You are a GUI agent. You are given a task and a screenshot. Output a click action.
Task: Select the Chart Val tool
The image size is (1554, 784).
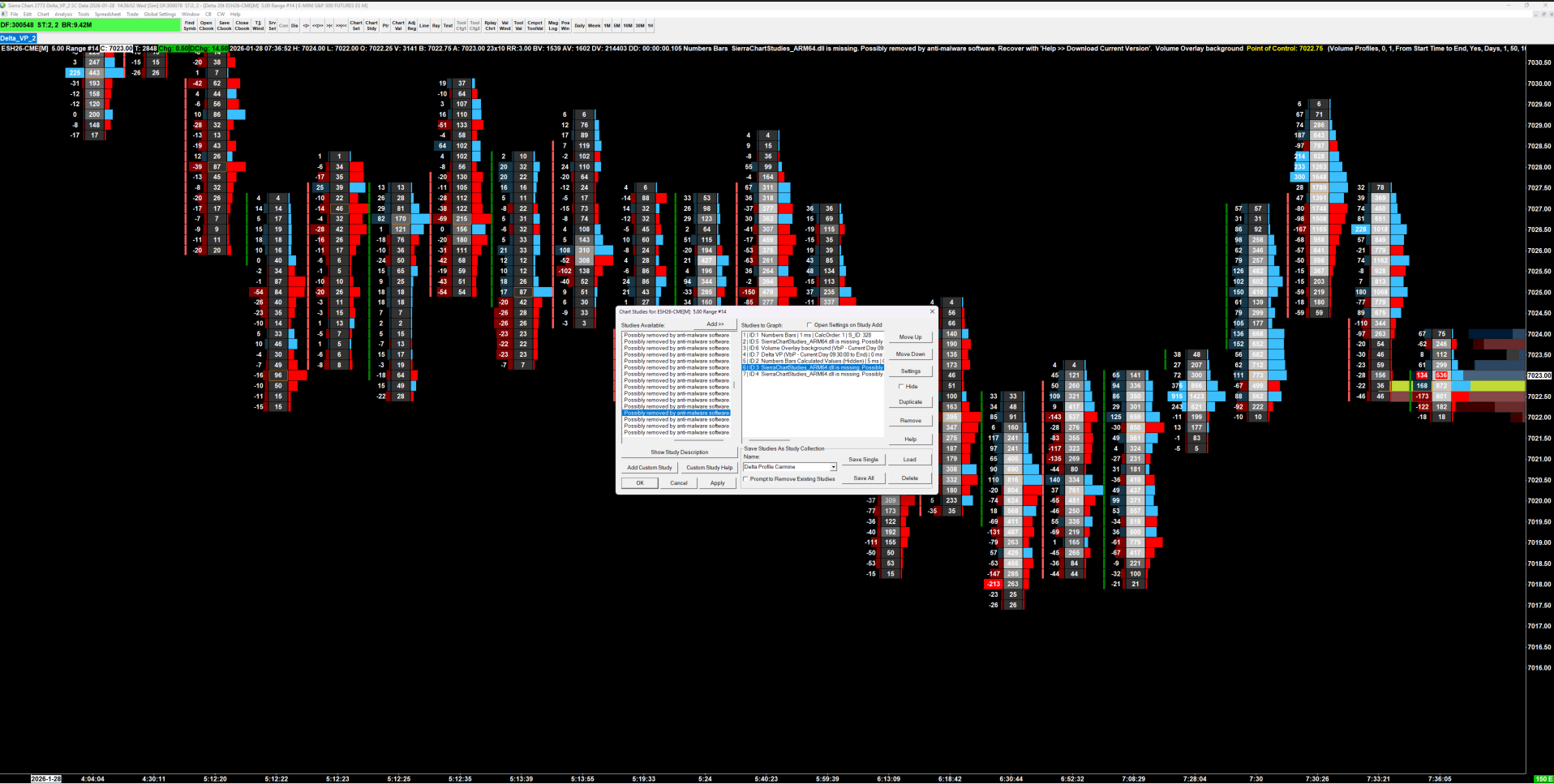click(x=398, y=25)
